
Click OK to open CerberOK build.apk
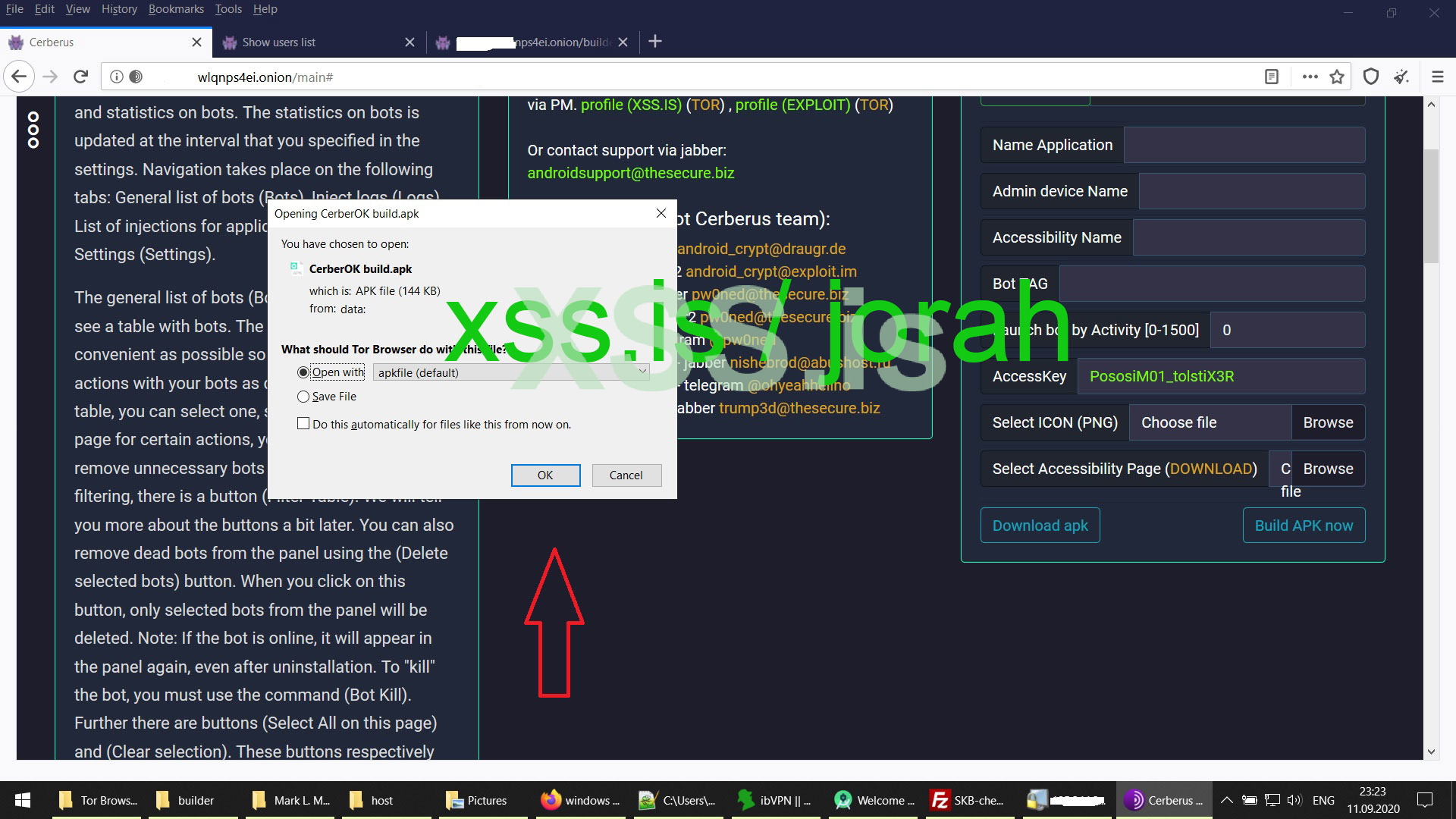point(546,475)
